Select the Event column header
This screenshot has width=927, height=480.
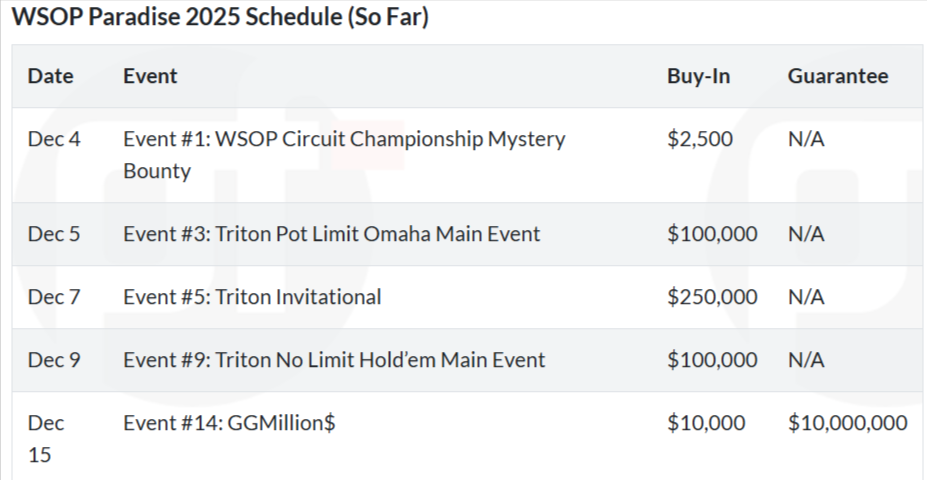pos(150,76)
